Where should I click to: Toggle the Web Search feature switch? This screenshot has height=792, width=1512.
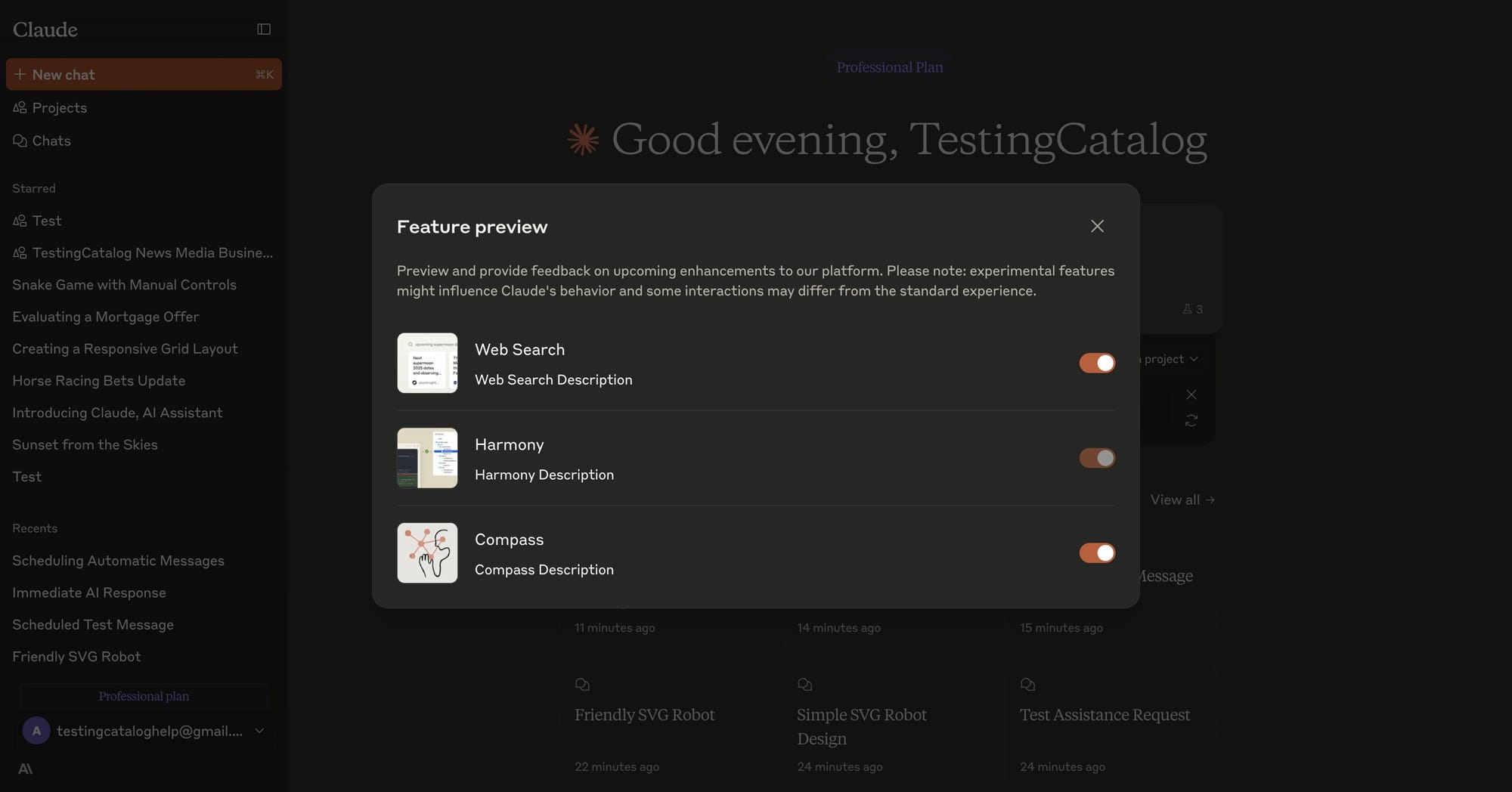click(1097, 364)
